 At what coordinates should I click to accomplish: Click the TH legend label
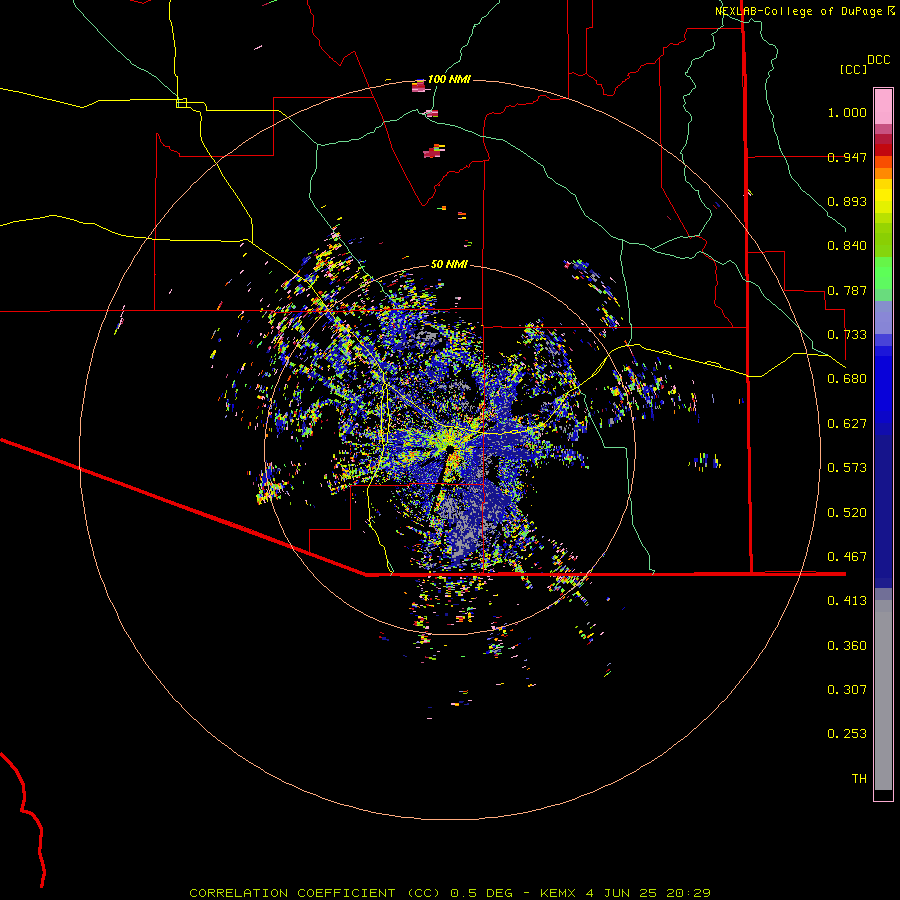pyautogui.click(x=859, y=779)
